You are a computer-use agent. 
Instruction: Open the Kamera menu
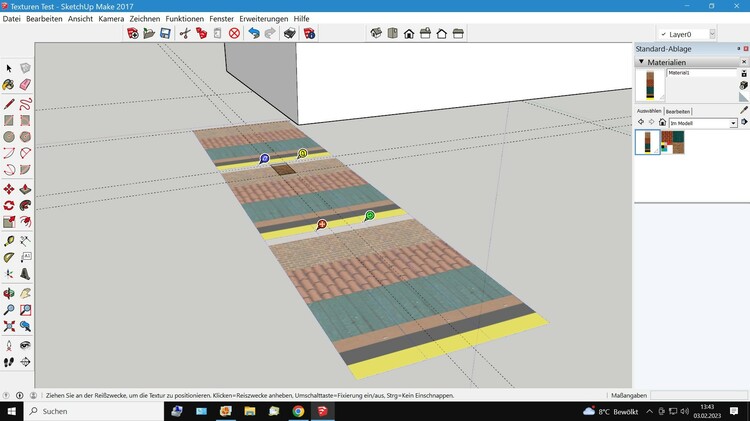111,19
